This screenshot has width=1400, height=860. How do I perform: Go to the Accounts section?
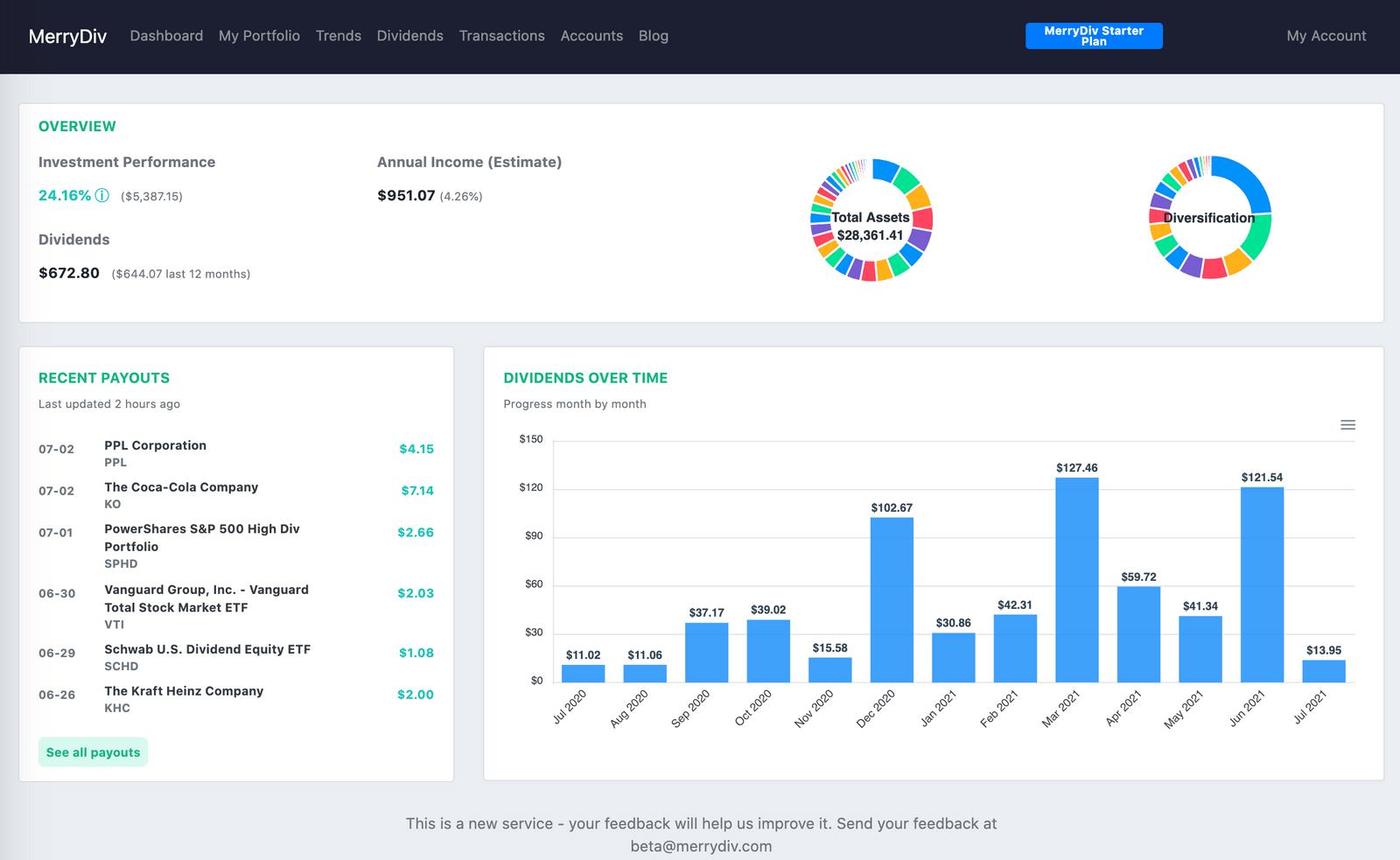click(591, 36)
